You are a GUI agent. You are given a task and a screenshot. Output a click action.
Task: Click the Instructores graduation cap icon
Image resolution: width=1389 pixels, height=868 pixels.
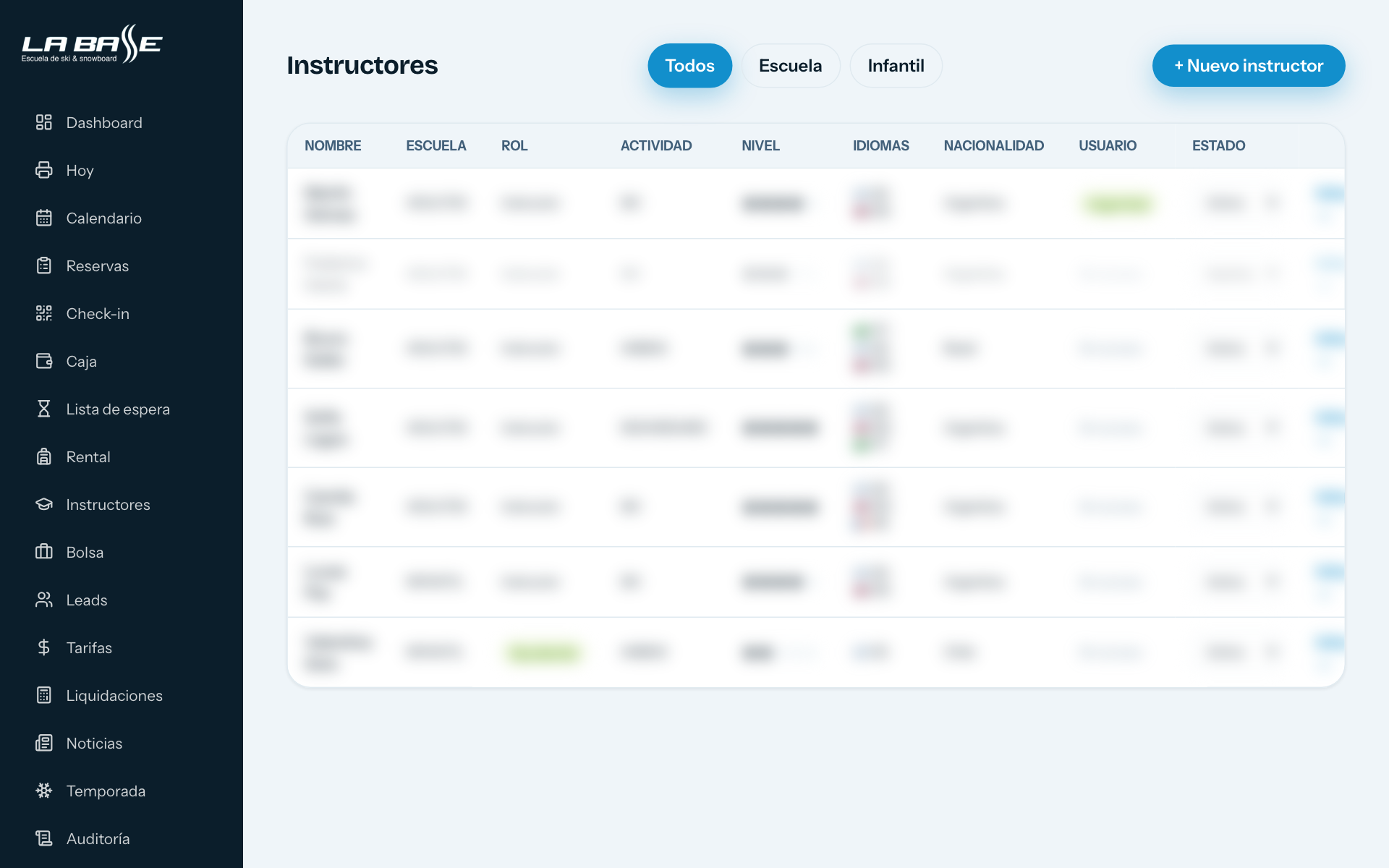point(44,504)
